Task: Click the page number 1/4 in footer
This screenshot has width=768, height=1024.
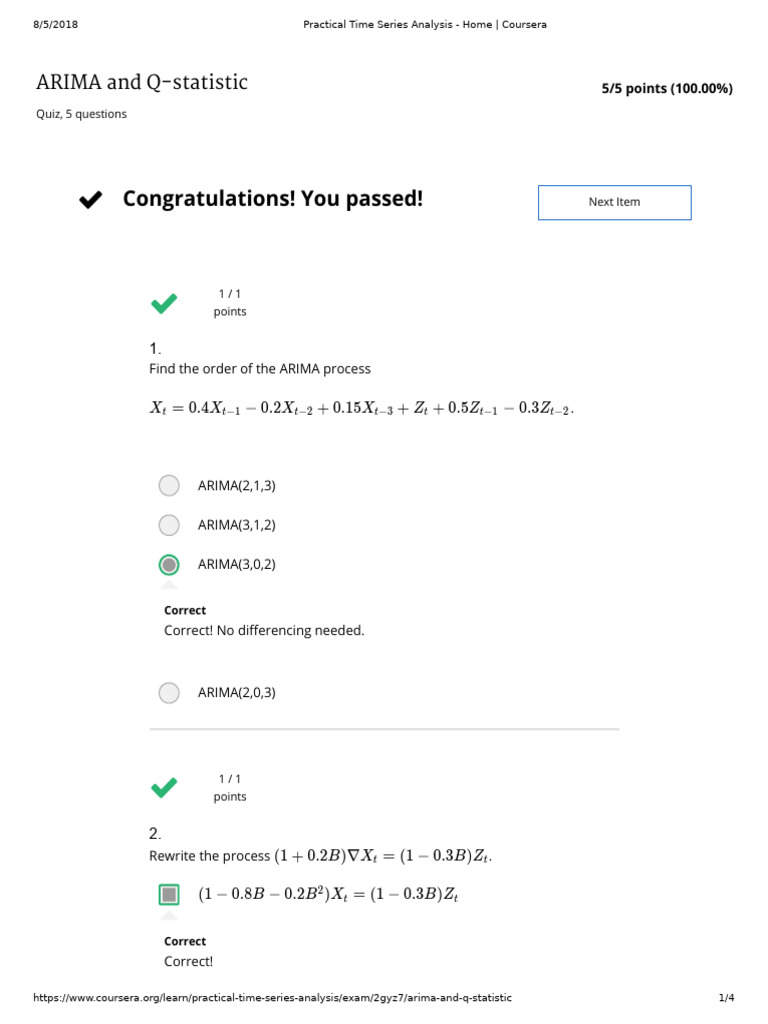Action: coord(726,998)
